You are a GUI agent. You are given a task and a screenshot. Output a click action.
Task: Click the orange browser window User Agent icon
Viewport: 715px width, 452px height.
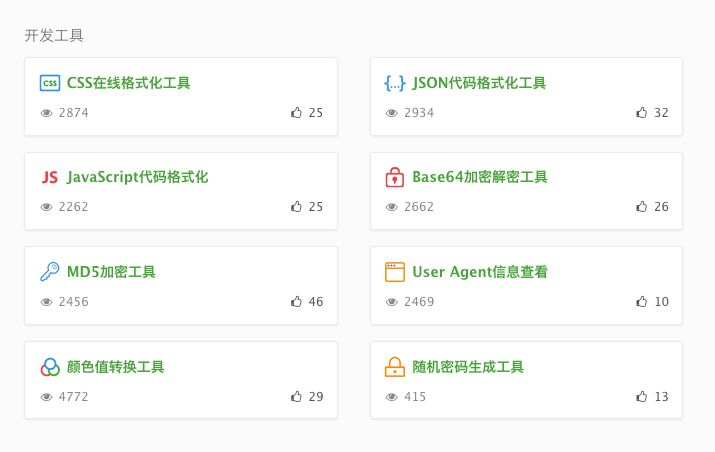click(395, 272)
